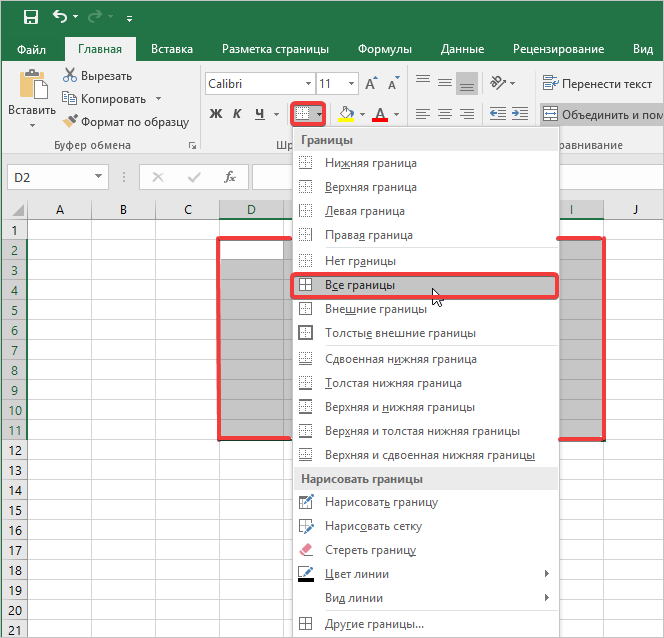Click the Undo arrow icon

[60, 17]
